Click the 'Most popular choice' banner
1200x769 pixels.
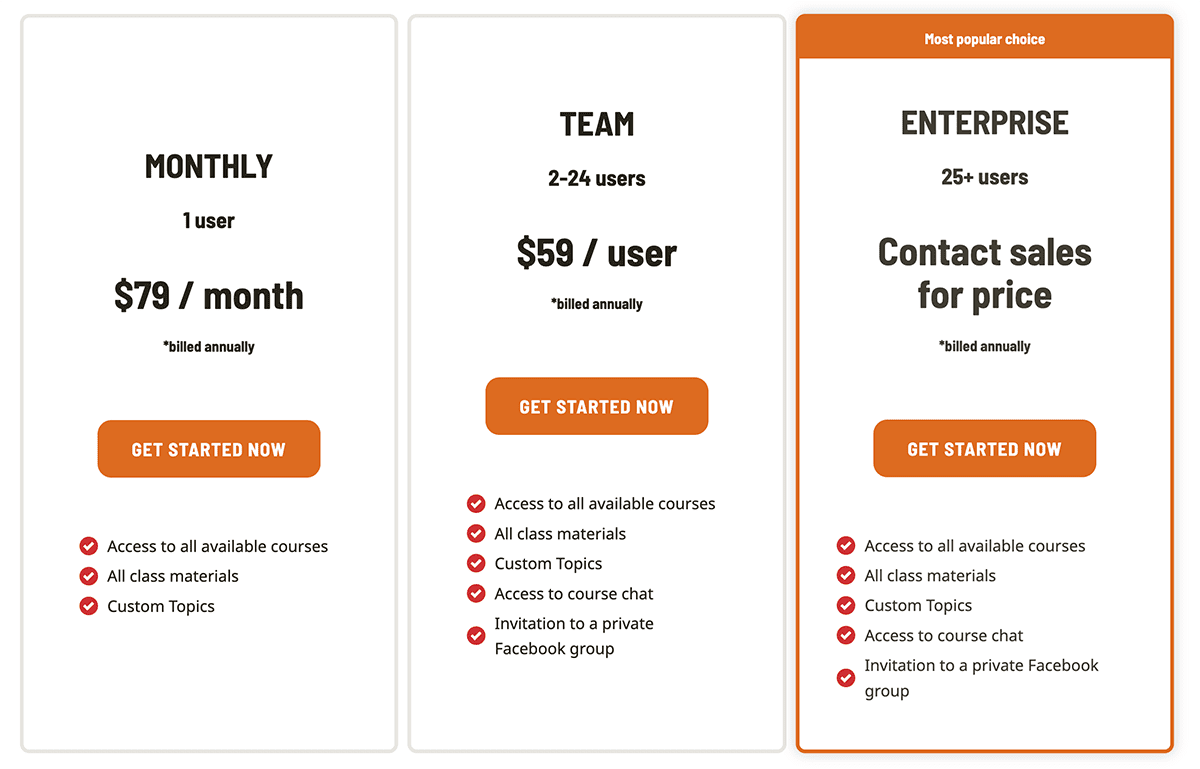(x=984, y=40)
